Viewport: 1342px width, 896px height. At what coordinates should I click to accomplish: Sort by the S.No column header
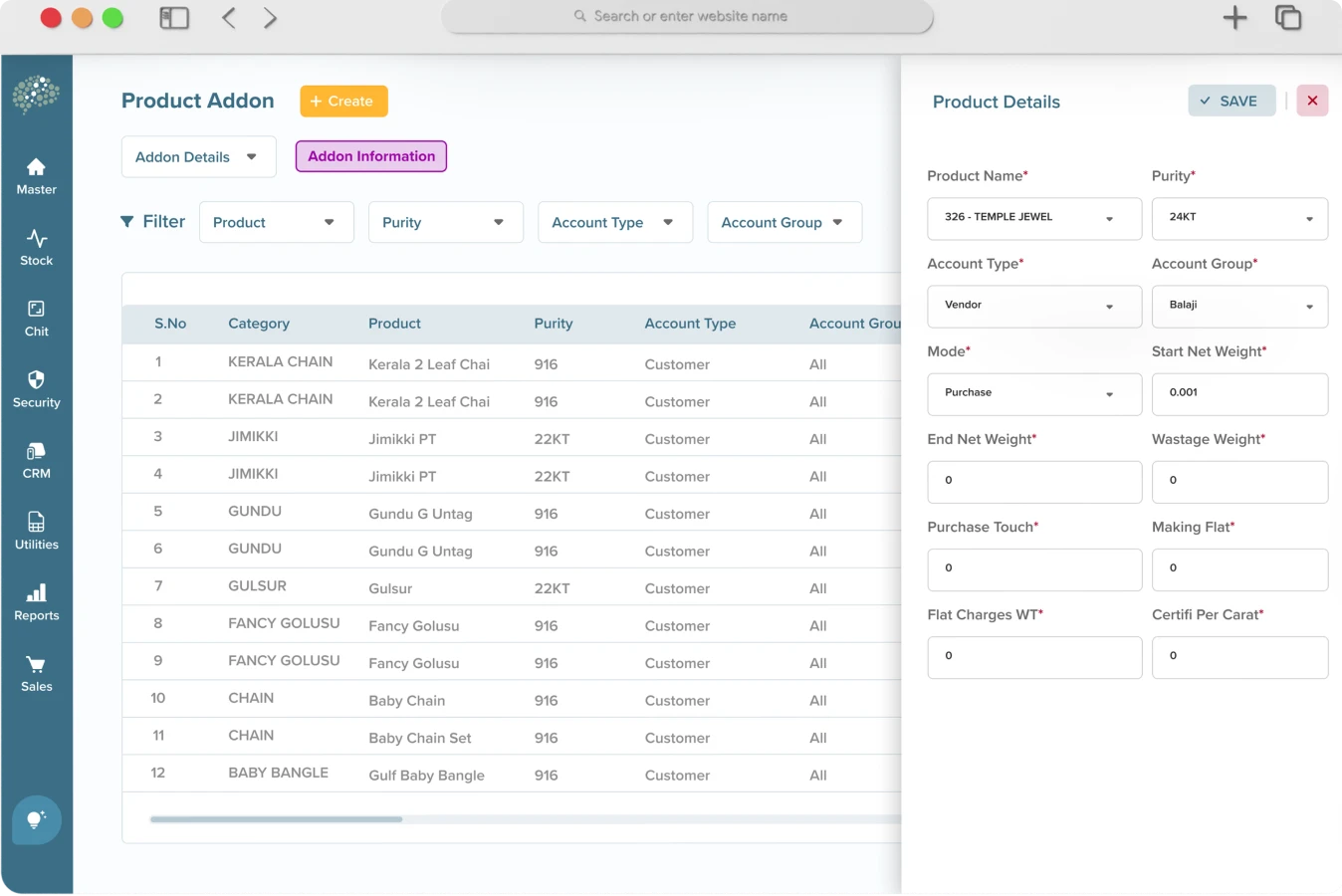[170, 324]
